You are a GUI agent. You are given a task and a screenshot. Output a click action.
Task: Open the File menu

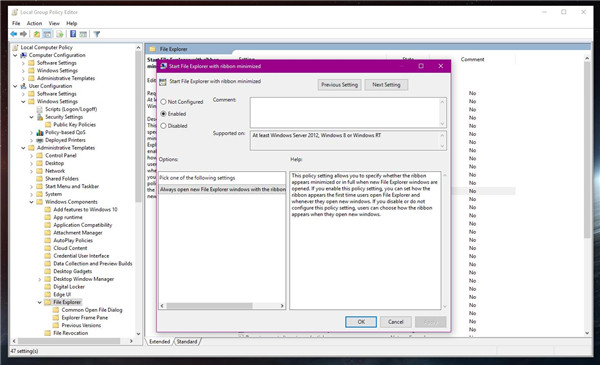click(16, 23)
